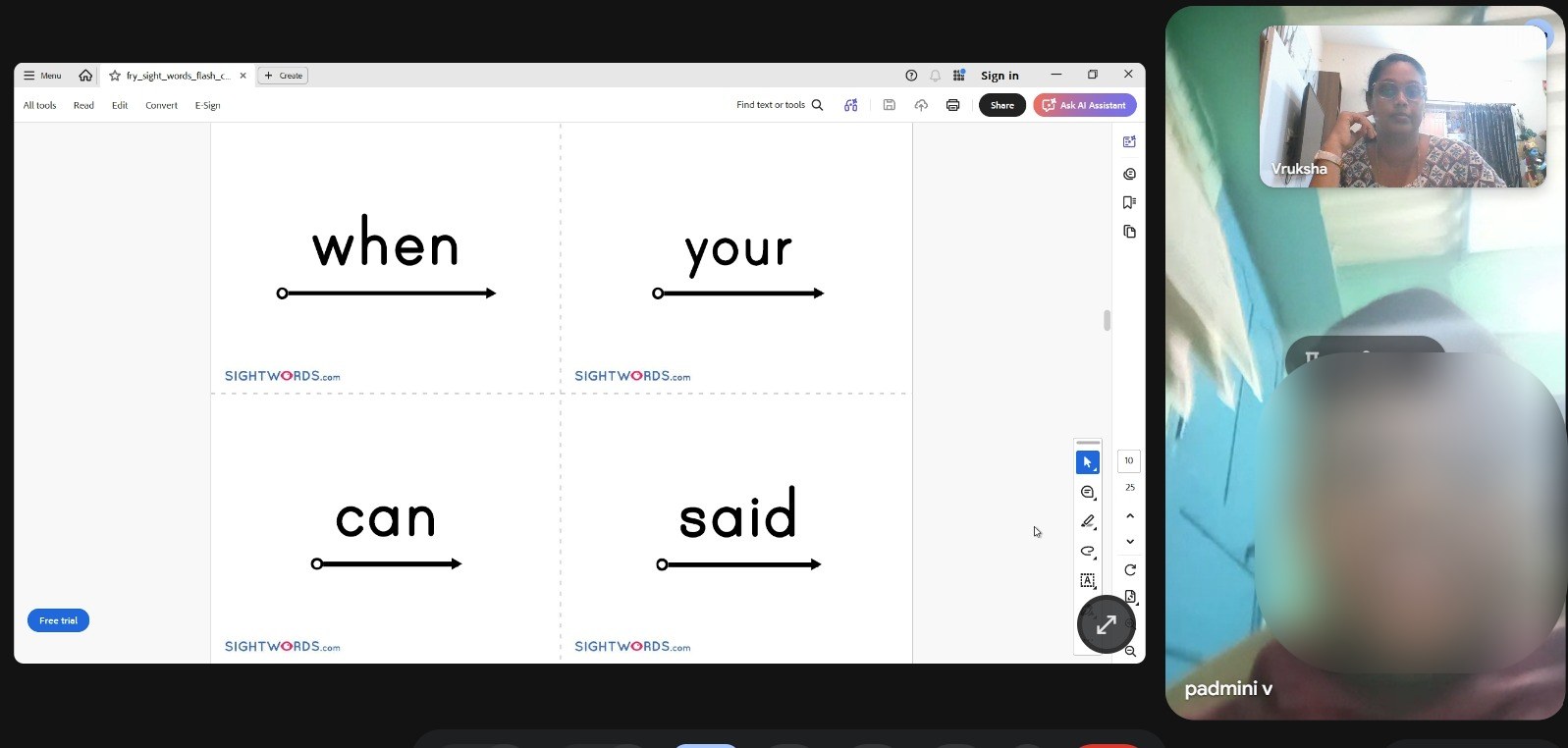The height and width of the screenshot is (748, 1568).
Task: Select the arrow selection tool
Action: [x=1088, y=462]
